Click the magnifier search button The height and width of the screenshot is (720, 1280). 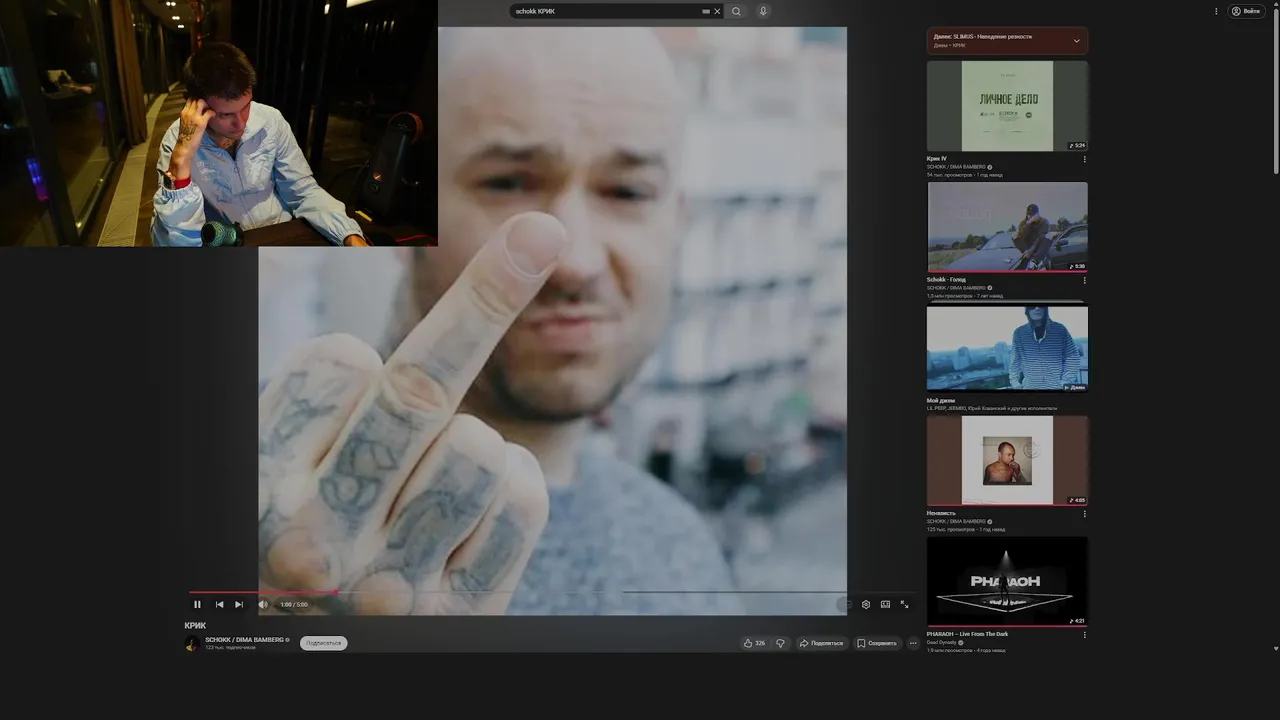click(x=736, y=11)
